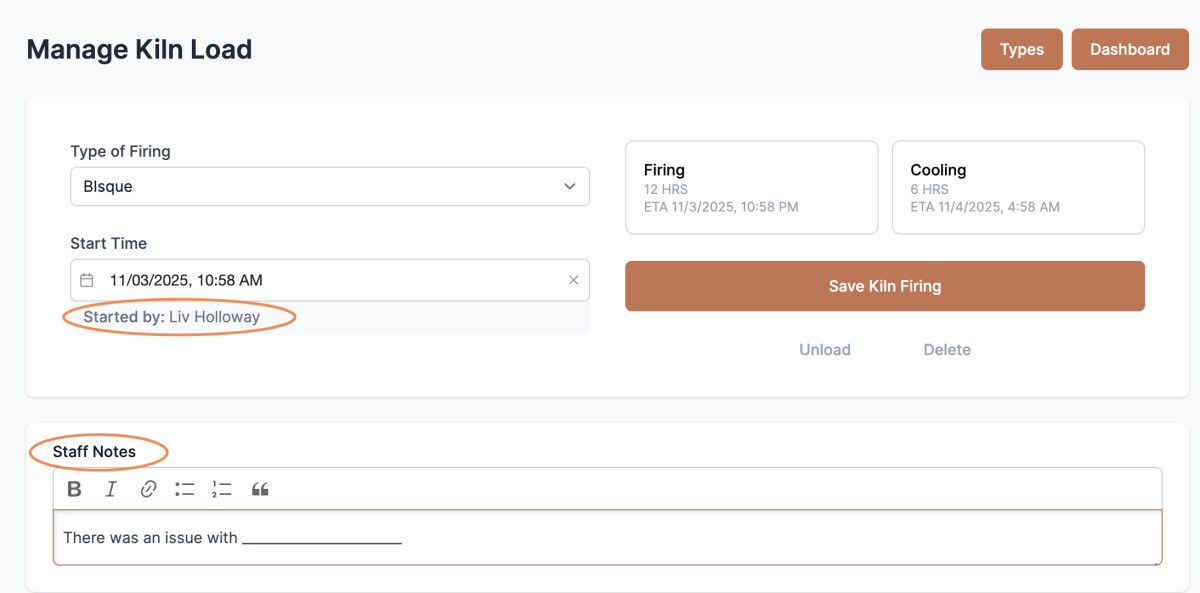The image size is (1200, 593).
Task: Create a bulleted list in notes
Action: [x=185, y=489]
